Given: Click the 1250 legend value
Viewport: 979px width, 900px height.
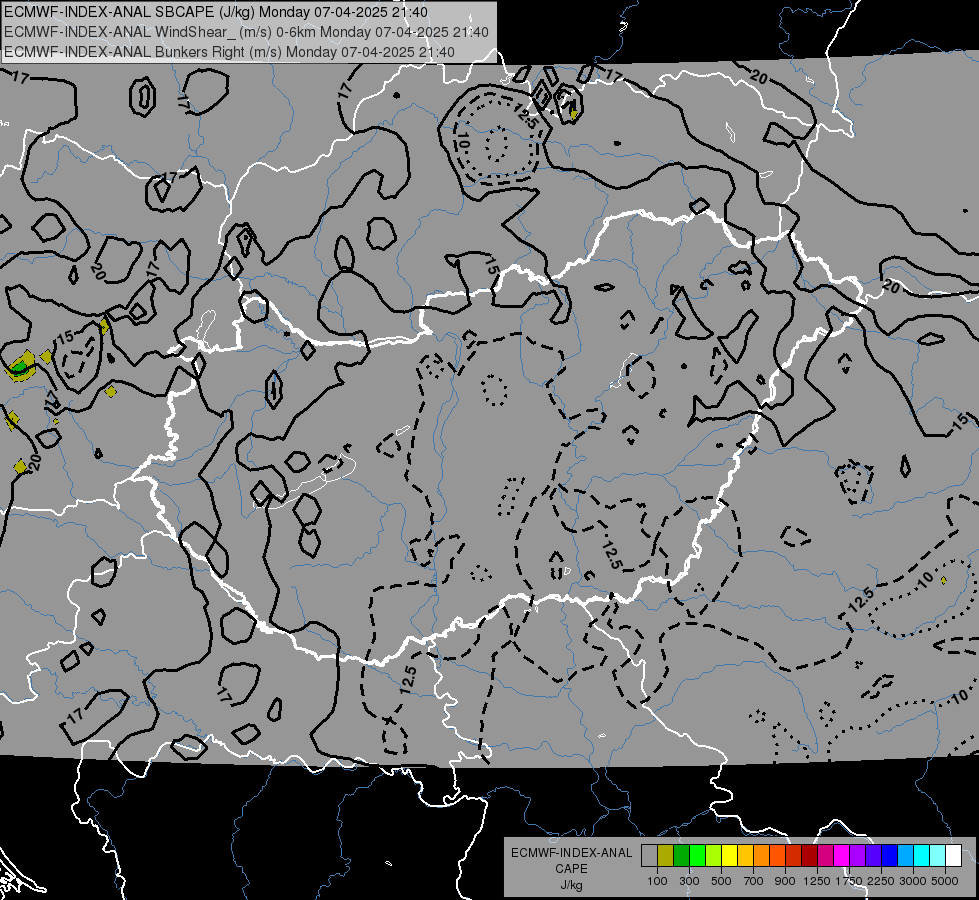Looking at the screenshot, I should coord(817,881).
